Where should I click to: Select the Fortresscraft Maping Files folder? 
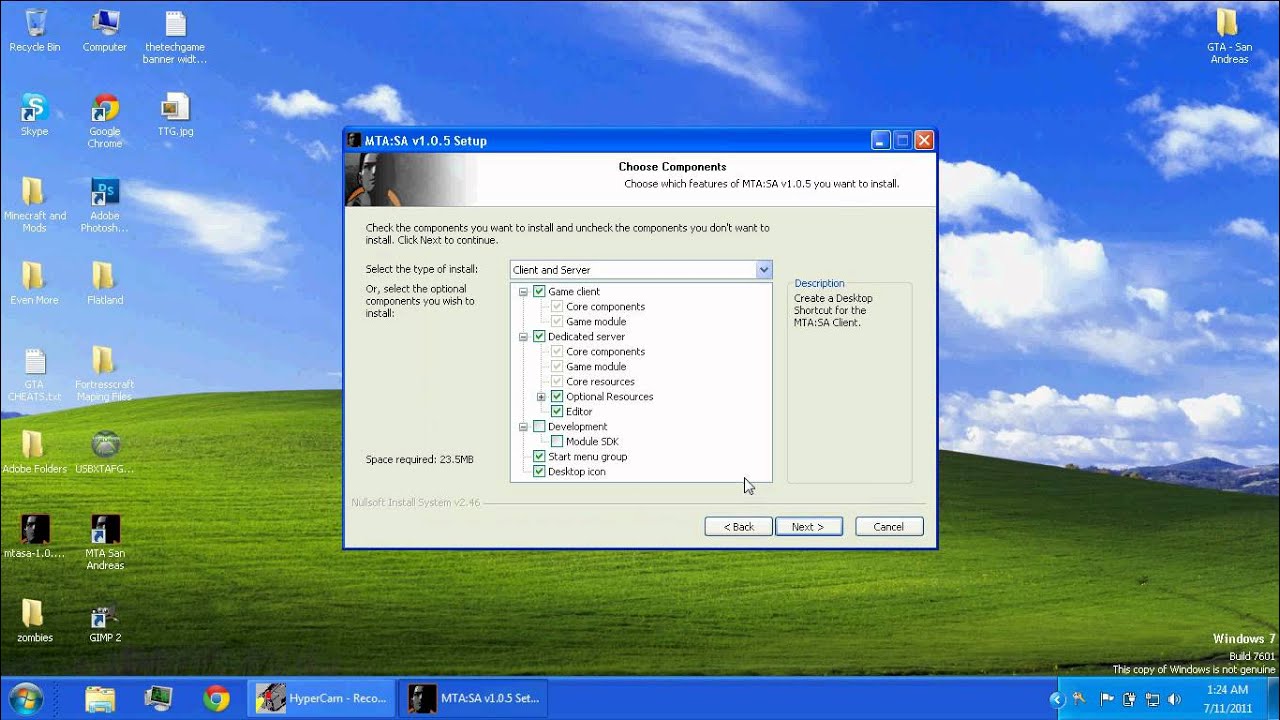[x=105, y=374]
